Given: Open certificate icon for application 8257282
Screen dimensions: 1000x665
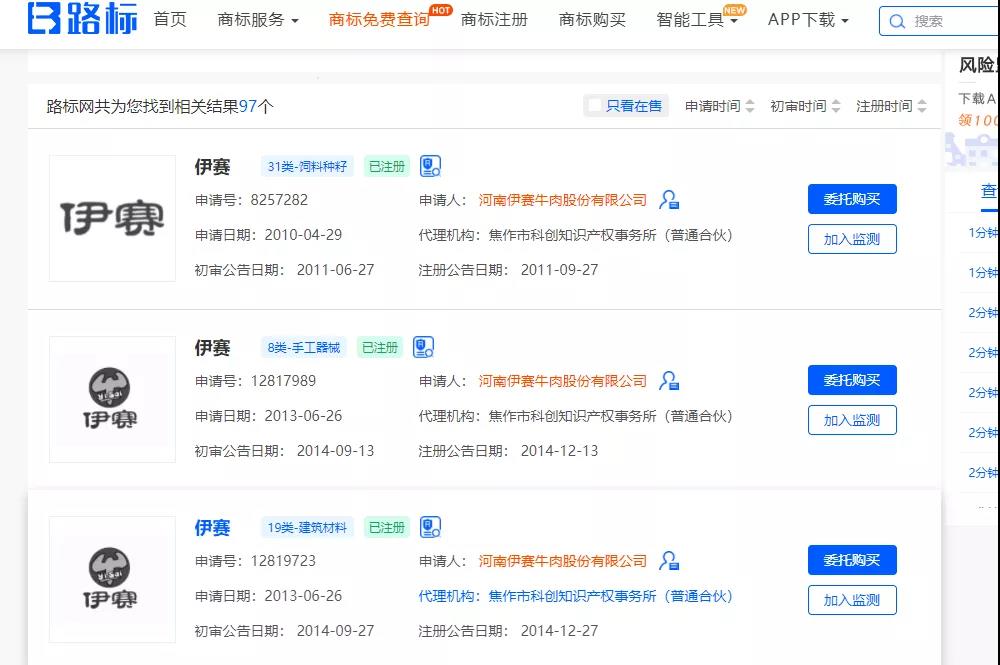Looking at the screenshot, I should [430, 166].
